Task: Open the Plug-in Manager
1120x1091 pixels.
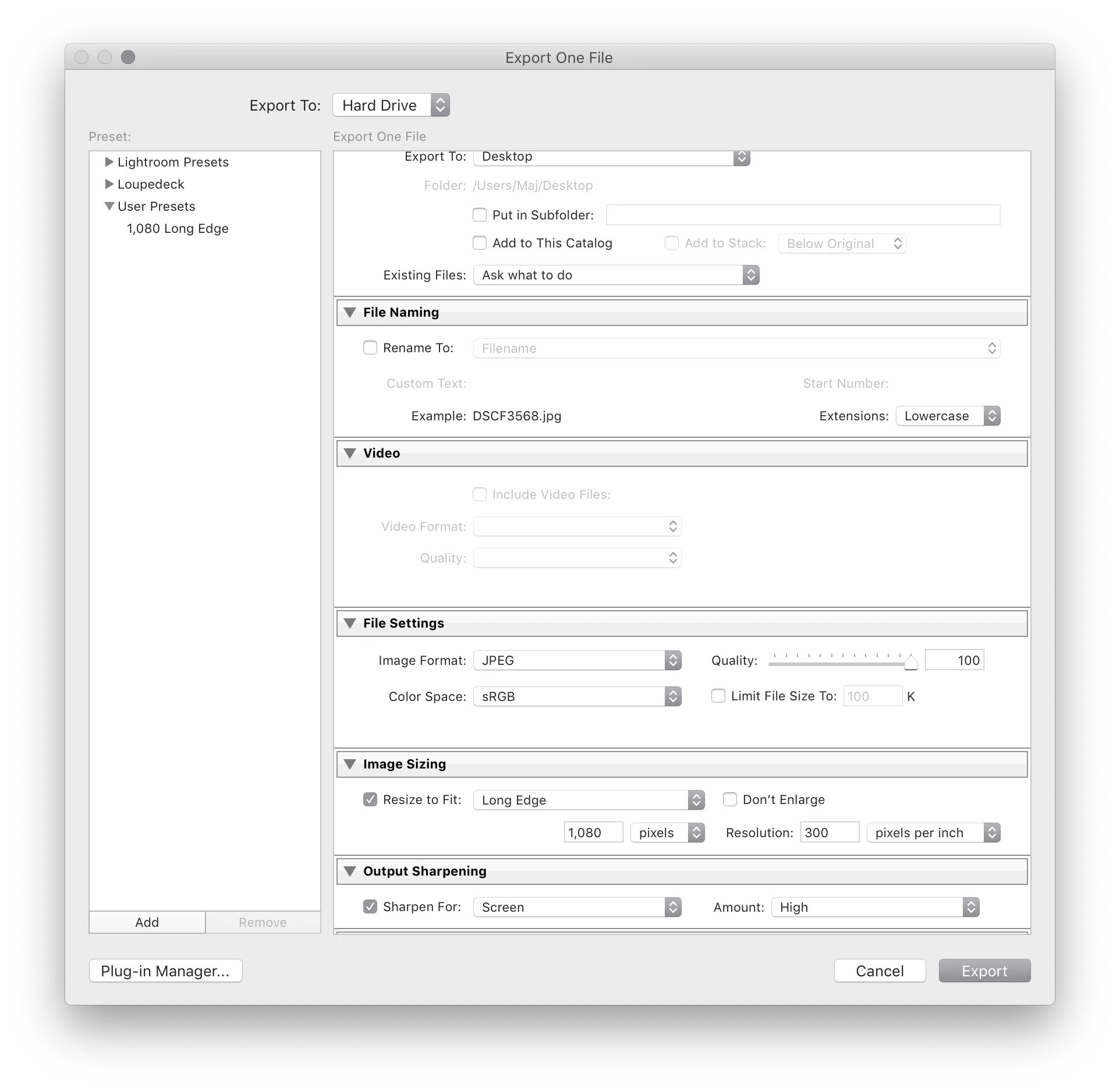Action: pyautogui.click(x=165, y=971)
